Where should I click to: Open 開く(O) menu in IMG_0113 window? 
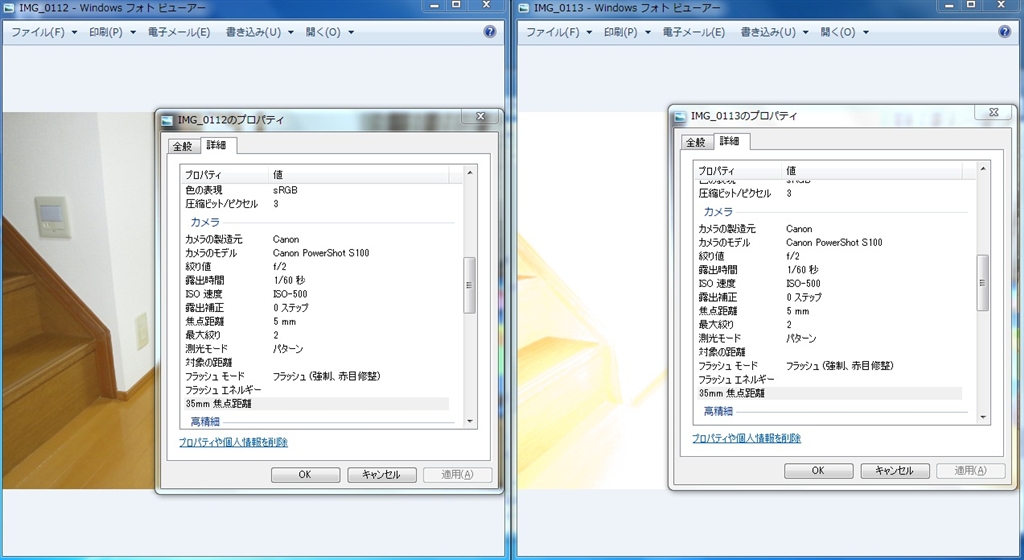pos(844,32)
